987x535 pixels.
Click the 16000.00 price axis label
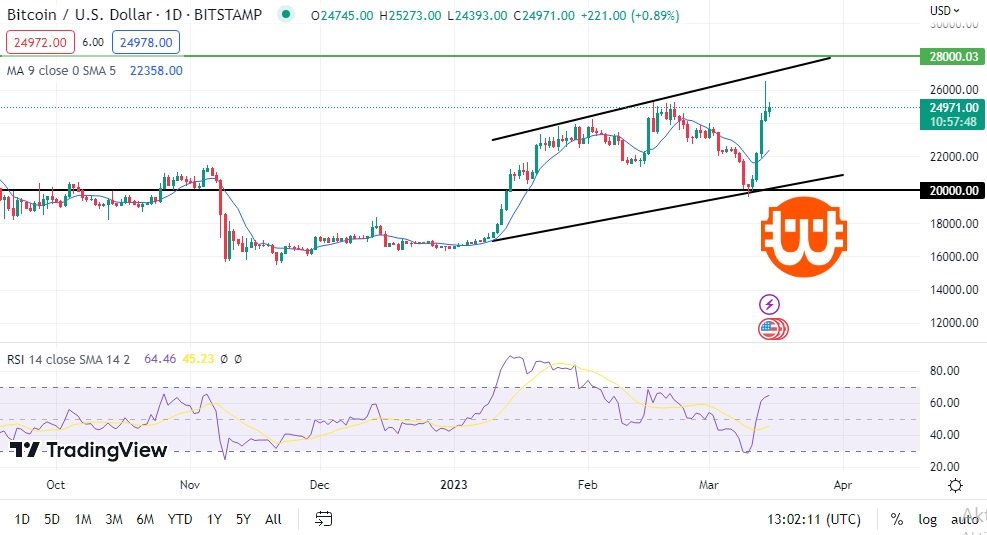[954, 256]
